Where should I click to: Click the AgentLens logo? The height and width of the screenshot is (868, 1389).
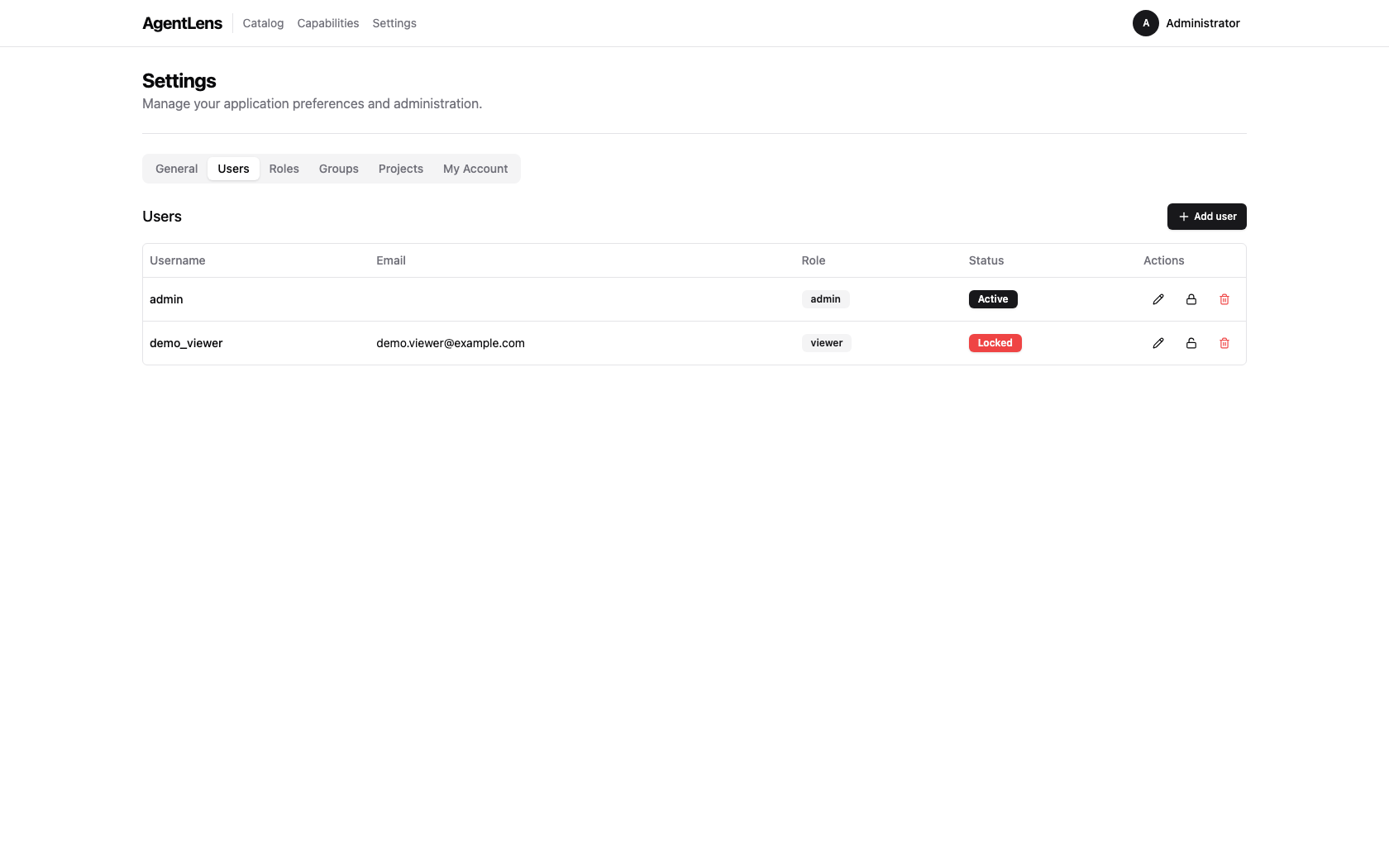(x=182, y=23)
